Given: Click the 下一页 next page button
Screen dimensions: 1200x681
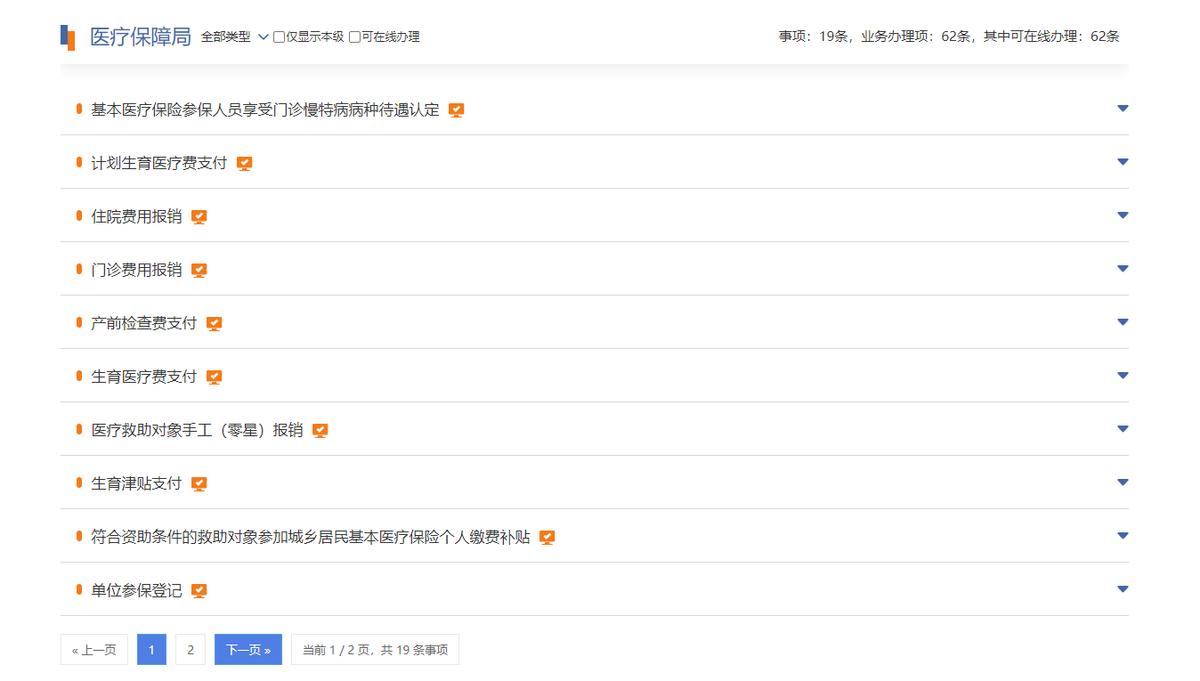Looking at the screenshot, I should [247, 648].
